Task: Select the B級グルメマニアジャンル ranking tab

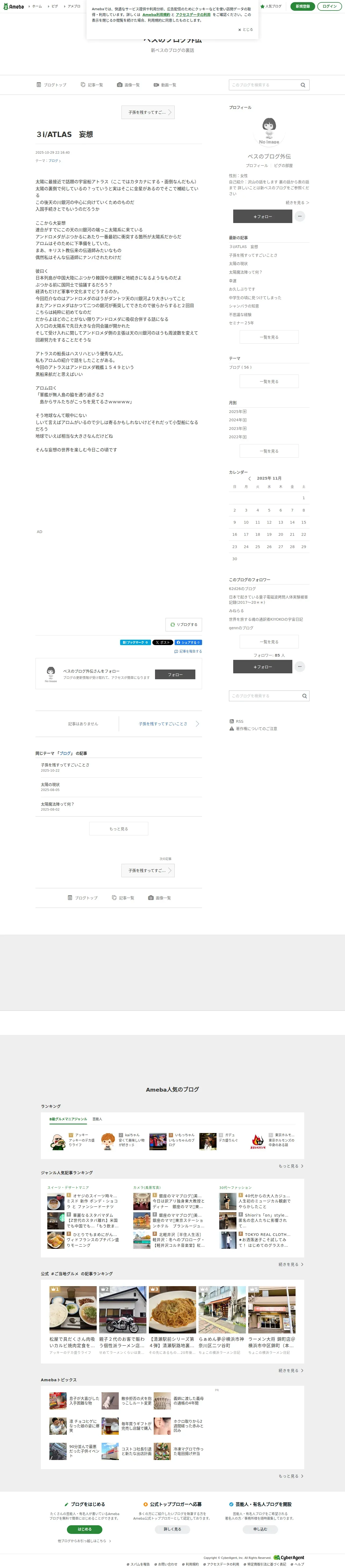Action: 68,1119
